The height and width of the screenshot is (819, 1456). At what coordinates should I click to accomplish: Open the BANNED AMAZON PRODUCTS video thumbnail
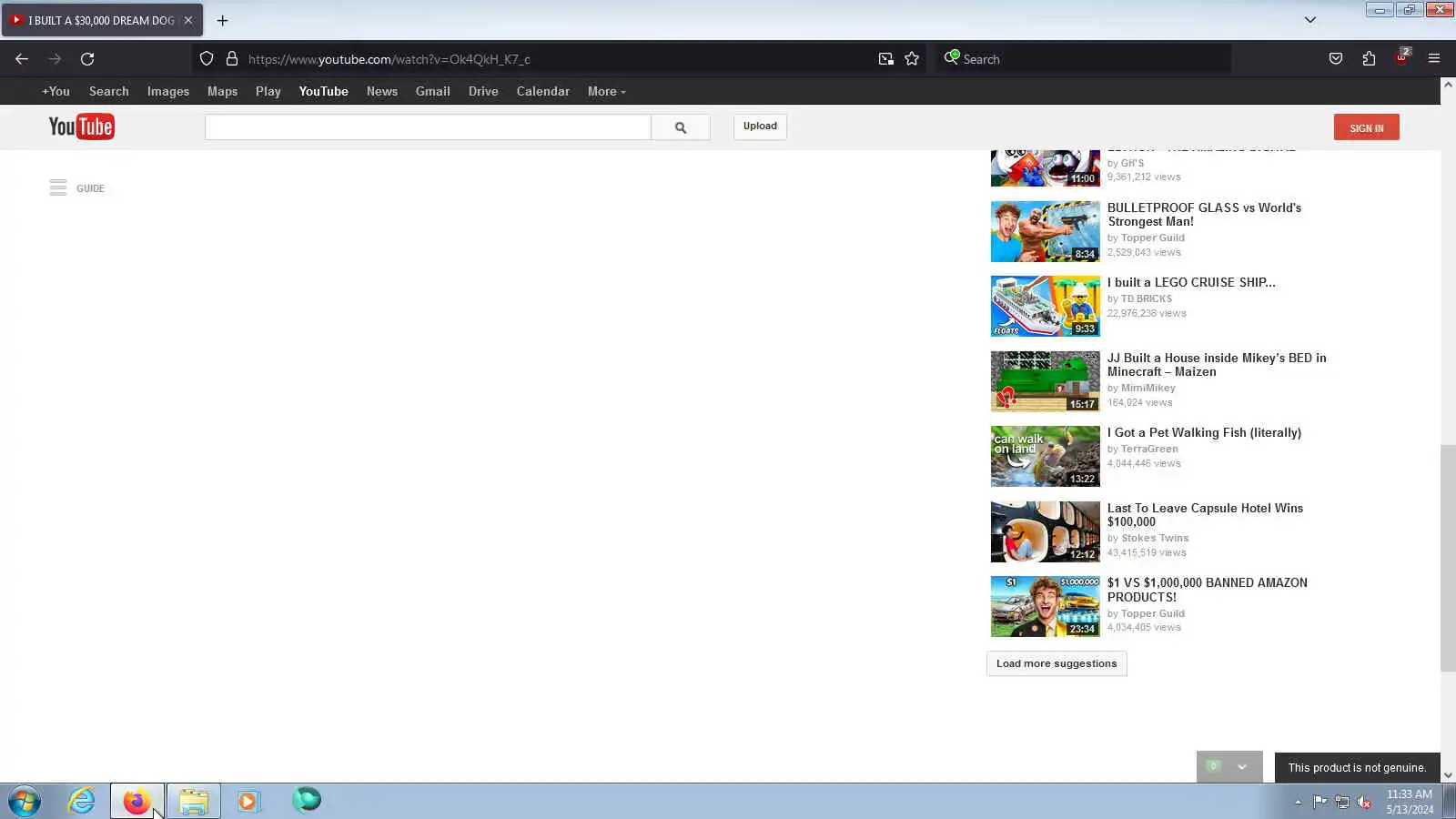[1045, 606]
